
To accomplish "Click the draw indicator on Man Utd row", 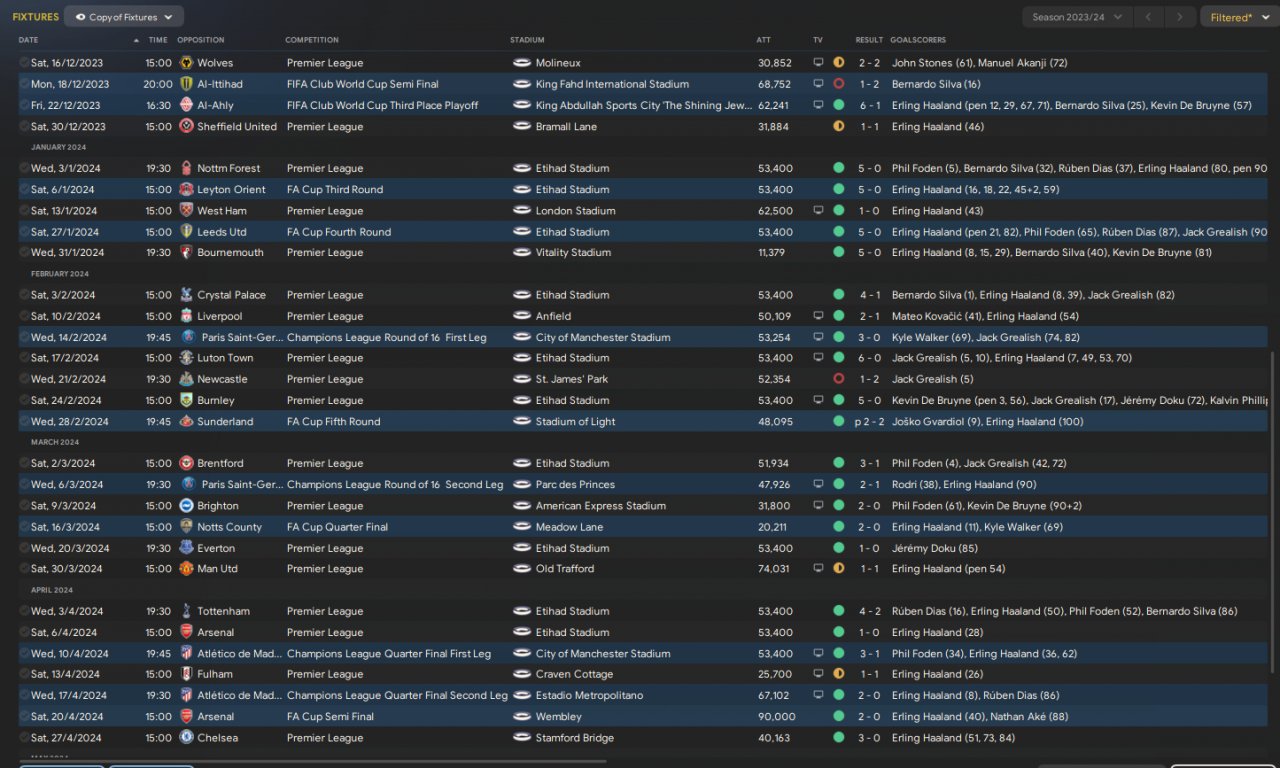I will tap(838, 569).
